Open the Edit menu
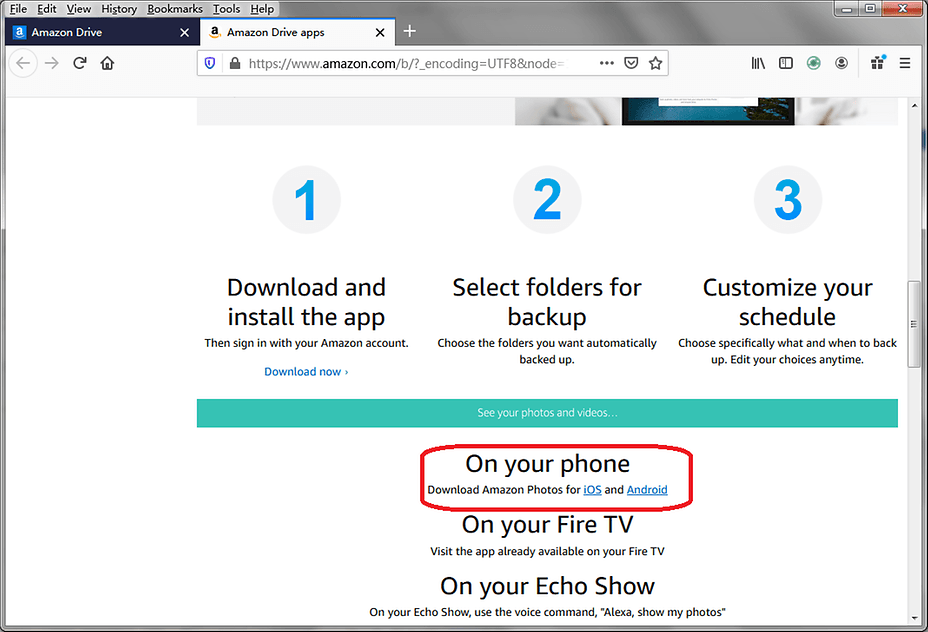 47,9
